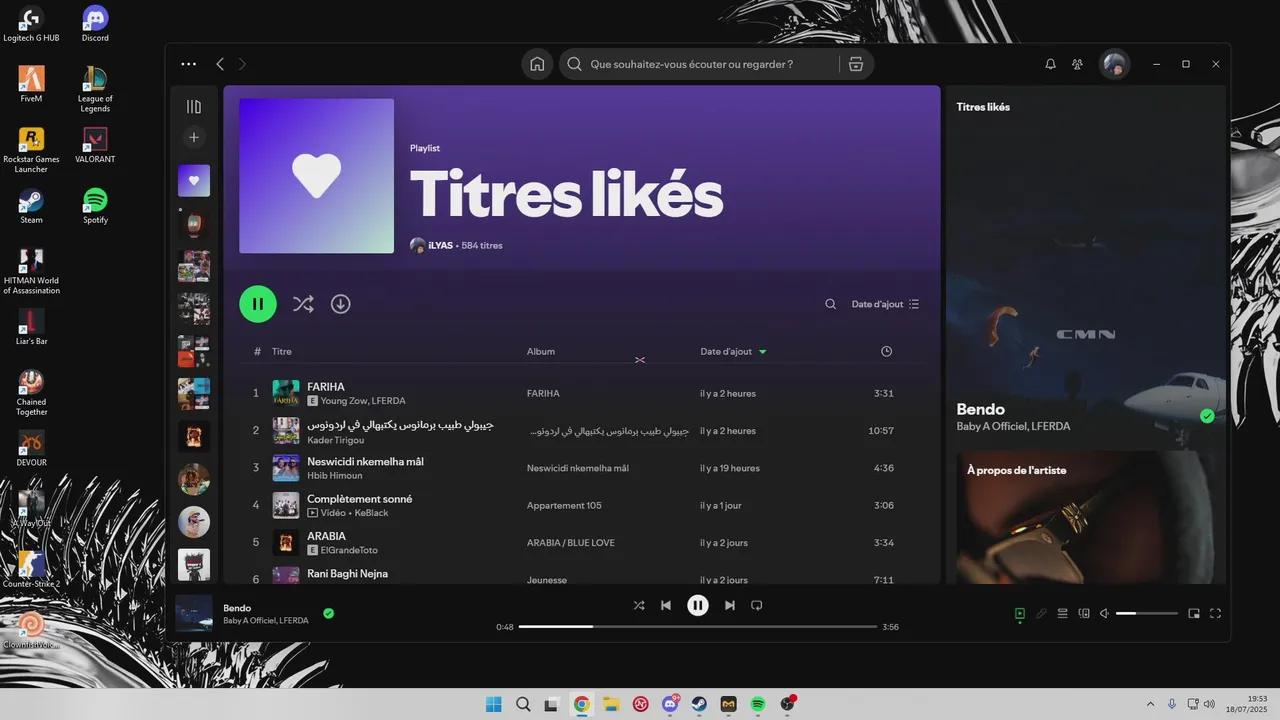Screen dimensions: 1280x720
Task: Open the Friend Activity icon
Action: click(x=1077, y=64)
